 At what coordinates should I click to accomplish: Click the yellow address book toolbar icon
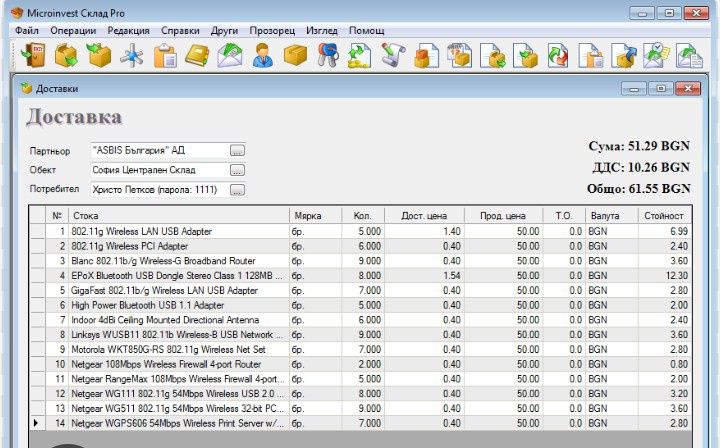[x=197, y=56]
